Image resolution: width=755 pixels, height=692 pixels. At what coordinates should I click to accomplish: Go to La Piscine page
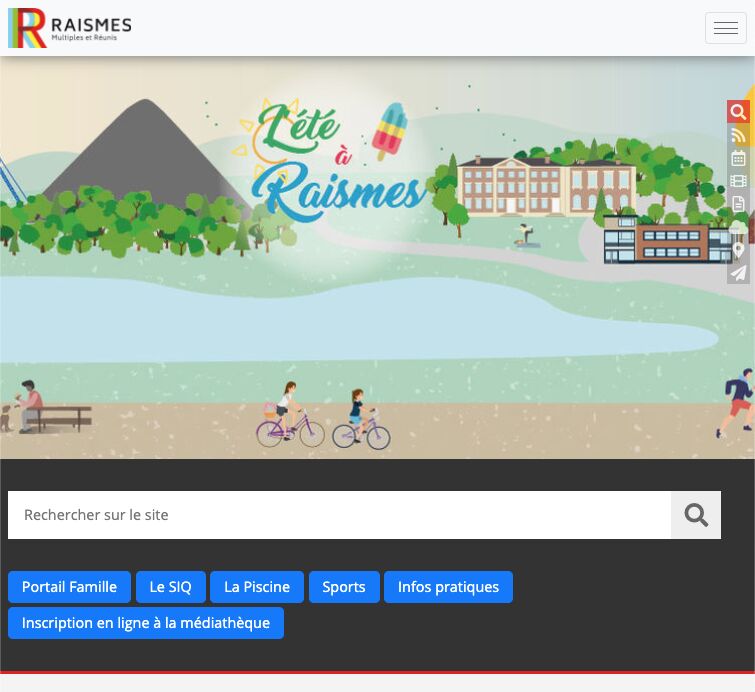(257, 587)
